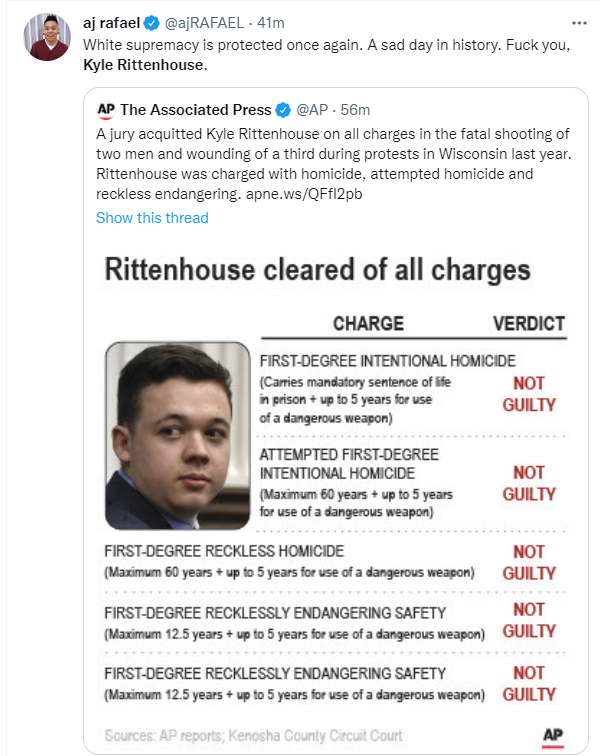
Task: Open the @ajRAFAEL handle
Action: pyautogui.click(x=204, y=23)
